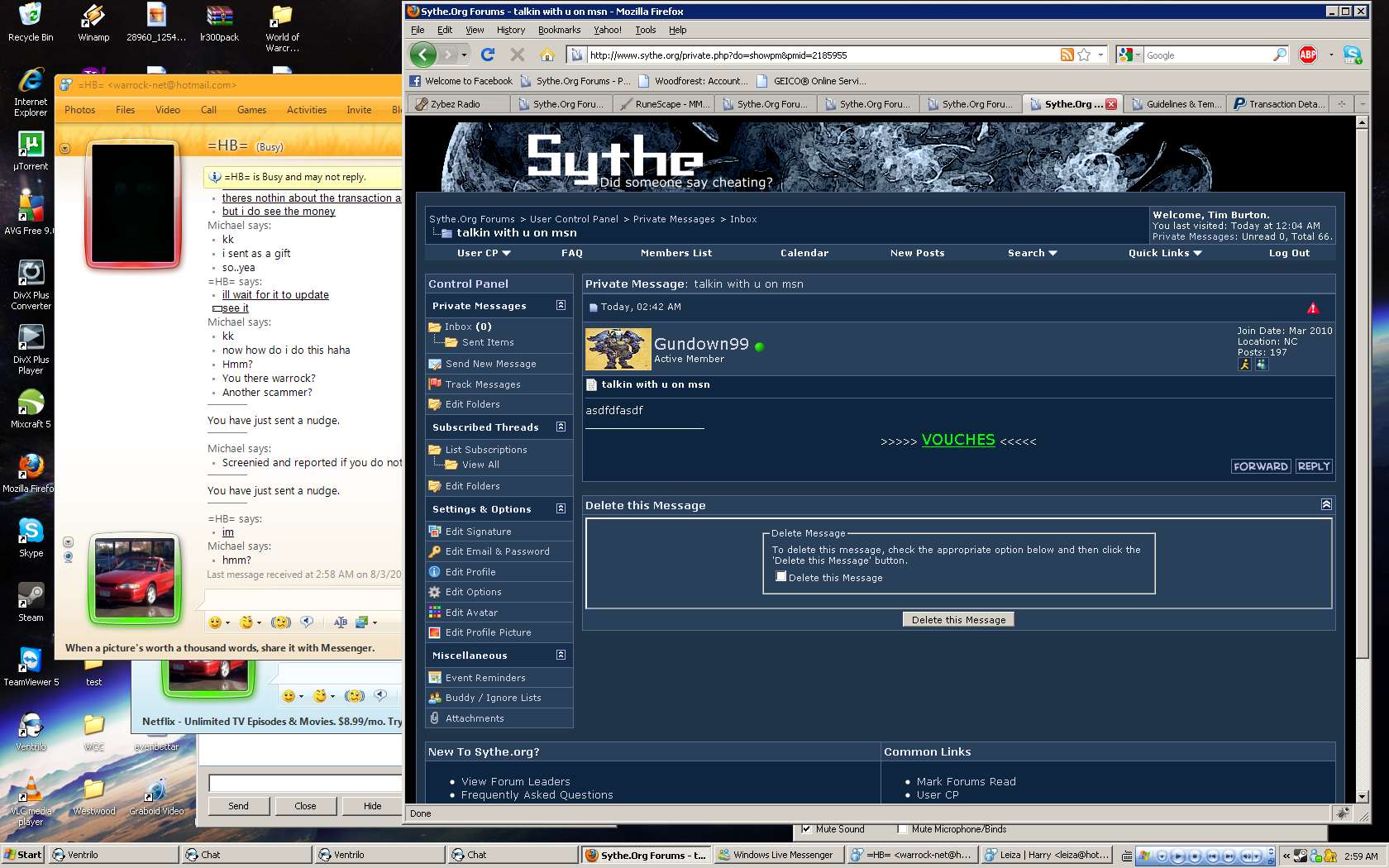Click the Google search input box
Viewport: 1389px width, 868px height.
tap(1208, 55)
